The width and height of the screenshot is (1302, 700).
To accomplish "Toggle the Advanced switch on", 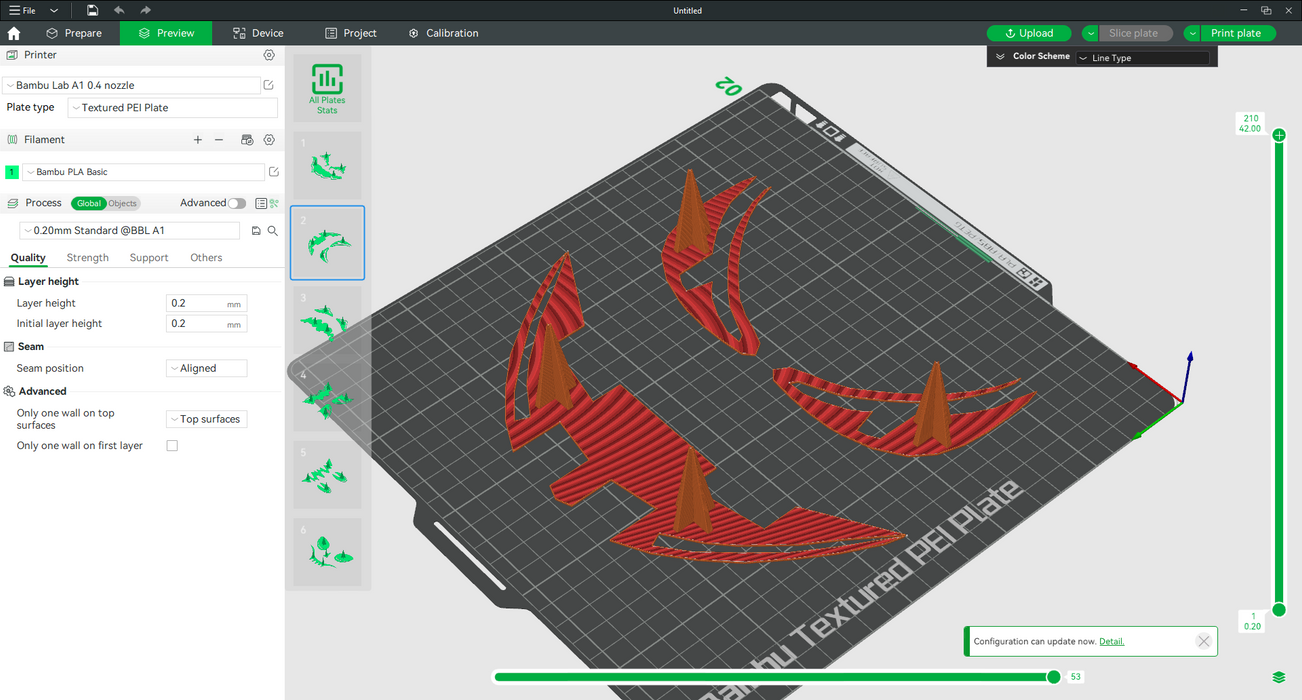I will (x=236, y=203).
